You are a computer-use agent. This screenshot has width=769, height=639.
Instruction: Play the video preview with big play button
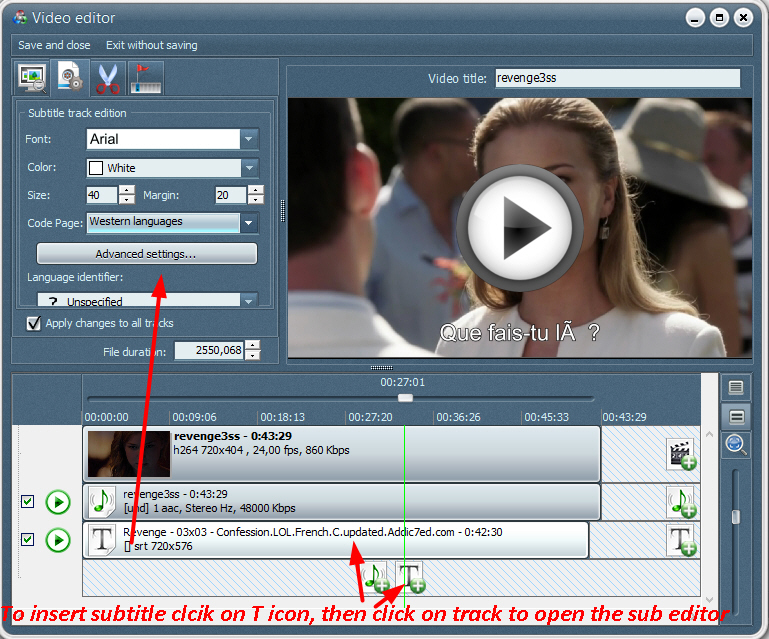[x=519, y=228]
